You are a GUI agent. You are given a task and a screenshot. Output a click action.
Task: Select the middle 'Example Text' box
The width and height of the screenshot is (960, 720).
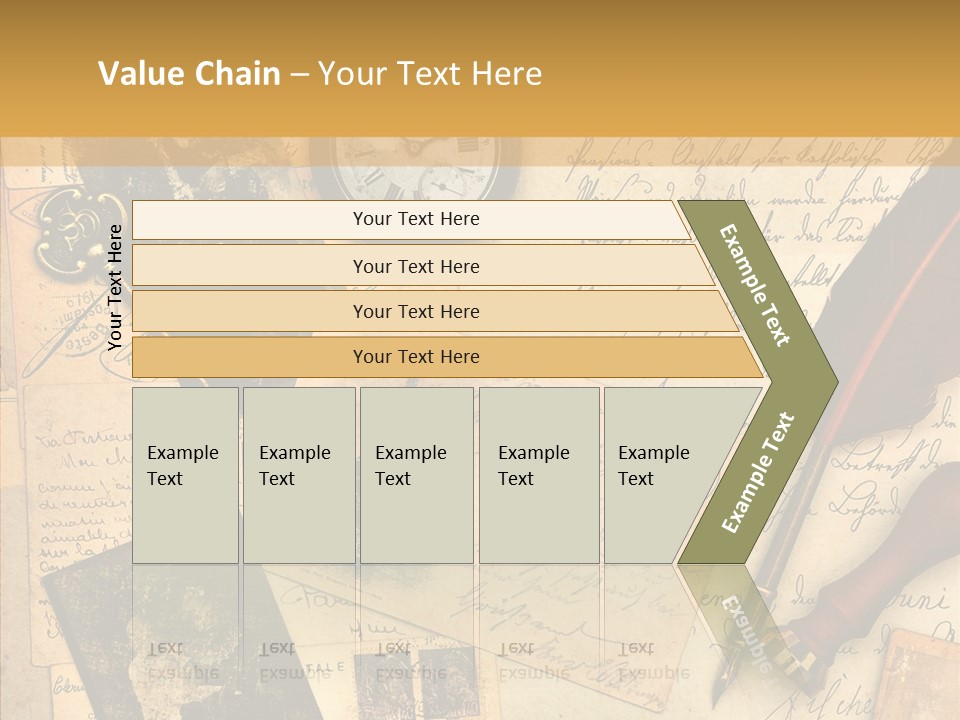tap(415, 475)
